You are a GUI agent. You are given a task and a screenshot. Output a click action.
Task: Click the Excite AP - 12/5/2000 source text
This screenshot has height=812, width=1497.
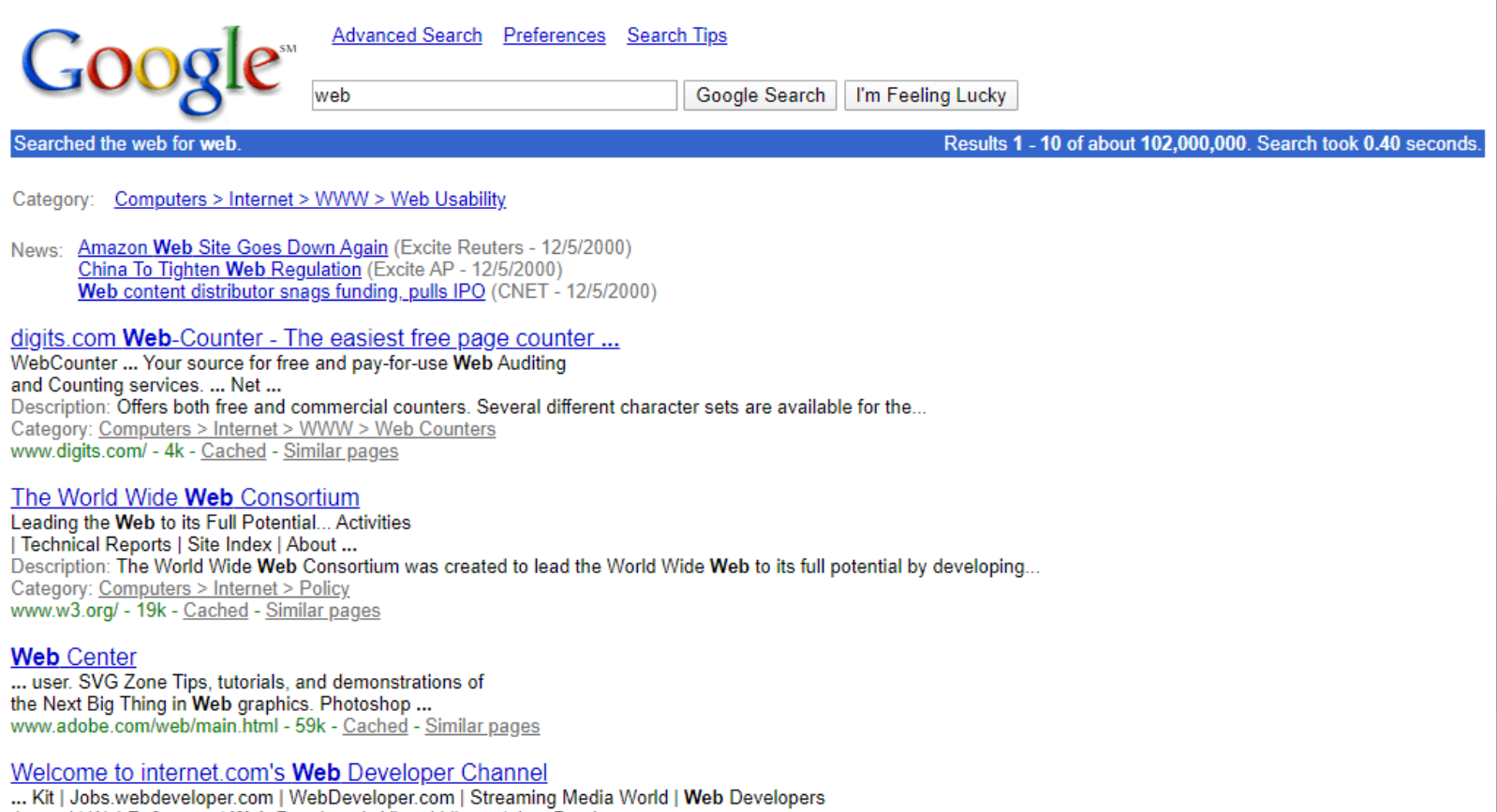tap(465, 270)
